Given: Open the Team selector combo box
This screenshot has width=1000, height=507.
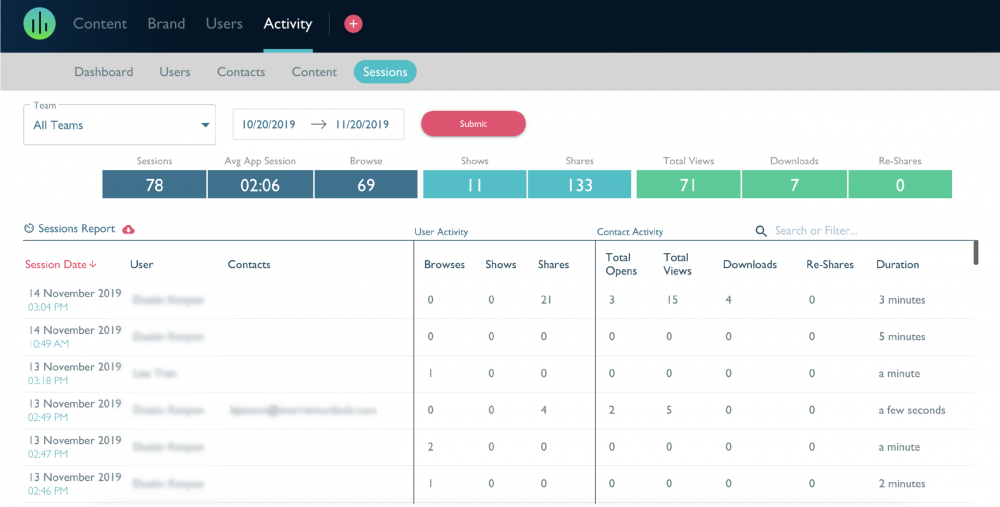Looking at the screenshot, I should pos(119,124).
